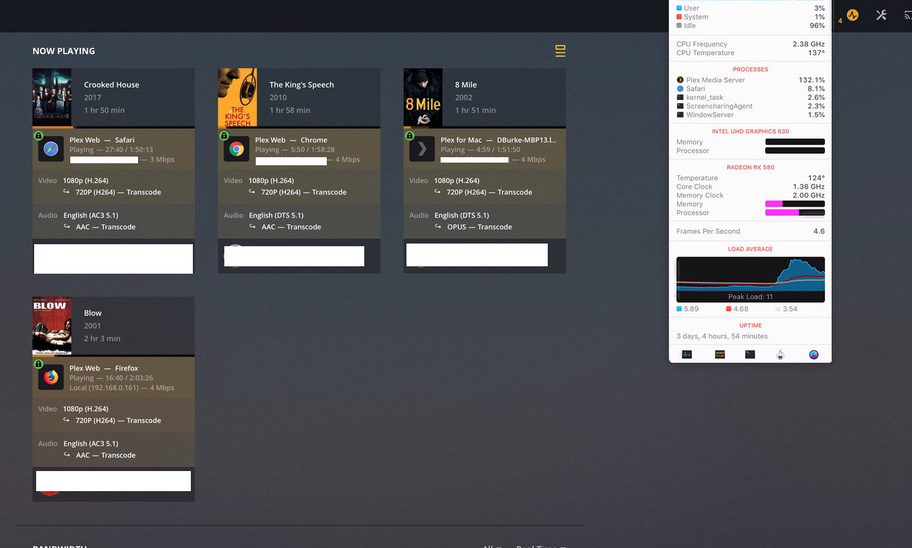Viewport: 912px width, 548px height.
Task: Click 'Plex Web — Safari' player text
Action: coord(102,140)
